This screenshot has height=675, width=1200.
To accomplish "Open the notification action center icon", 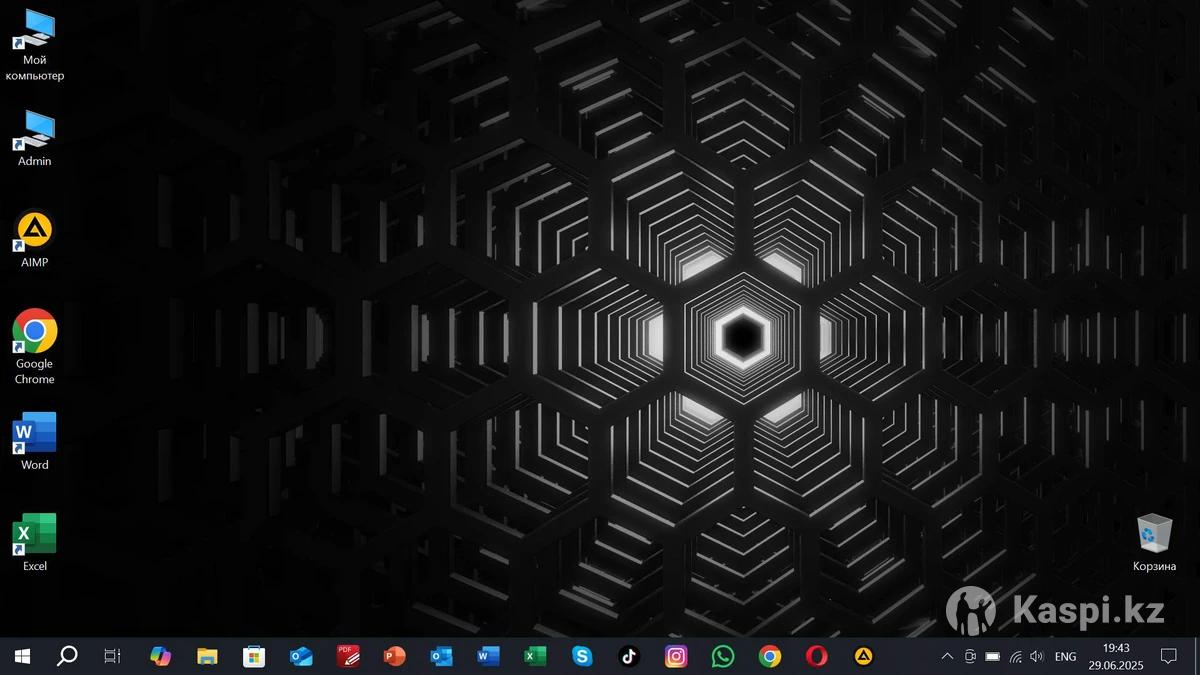I will click(x=1168, y=657).
